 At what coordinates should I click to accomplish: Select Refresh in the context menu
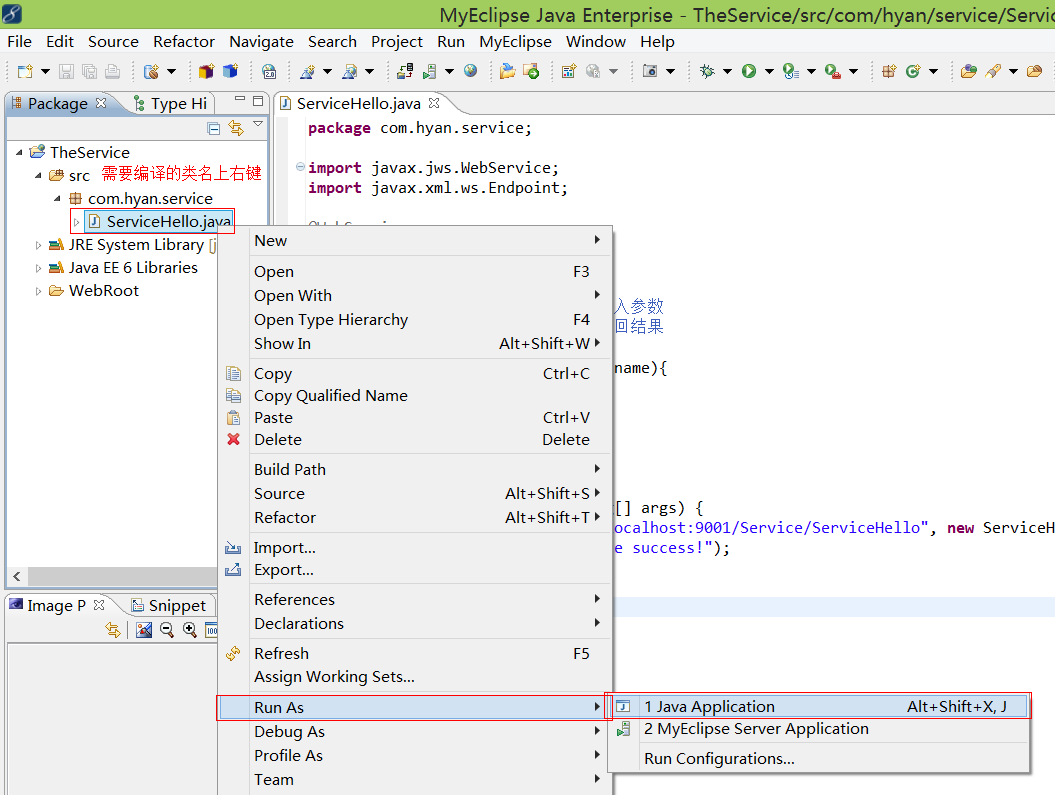coord(281,653)
